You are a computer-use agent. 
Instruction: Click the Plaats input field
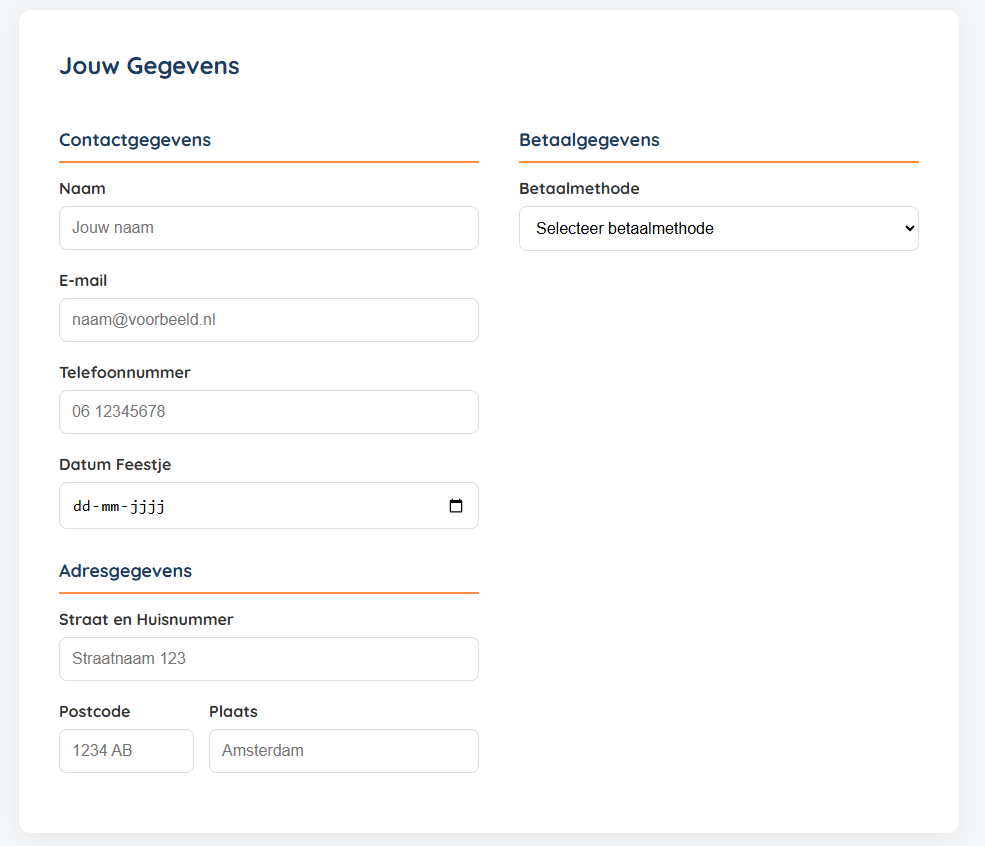point(343,751)
